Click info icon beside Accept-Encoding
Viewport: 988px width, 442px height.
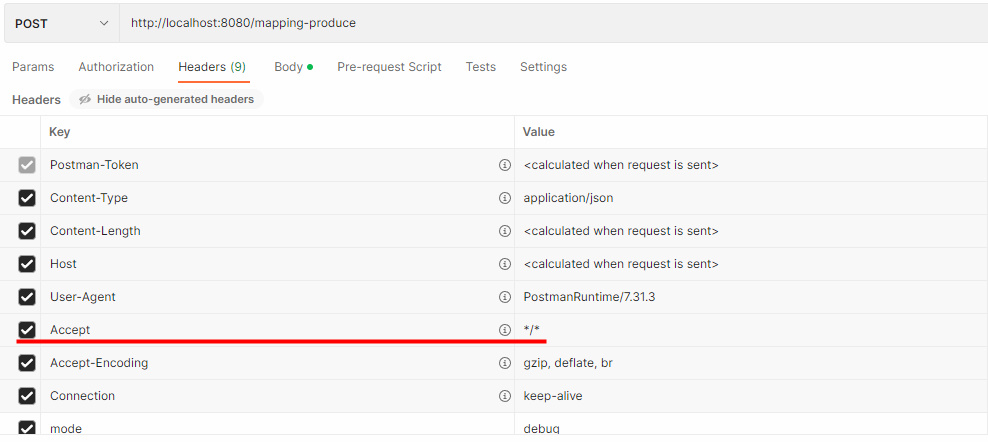click(504, 363)
